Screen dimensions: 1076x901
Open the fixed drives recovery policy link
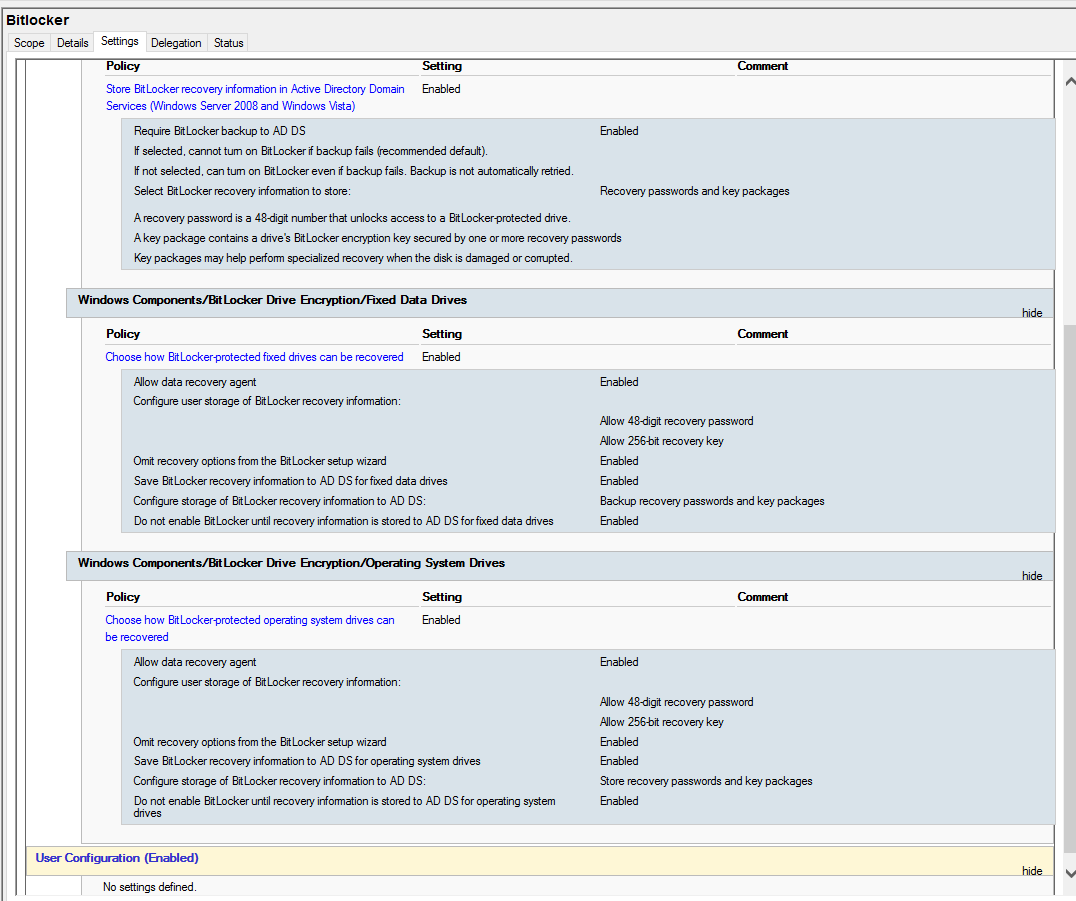[x=254, y=357]
